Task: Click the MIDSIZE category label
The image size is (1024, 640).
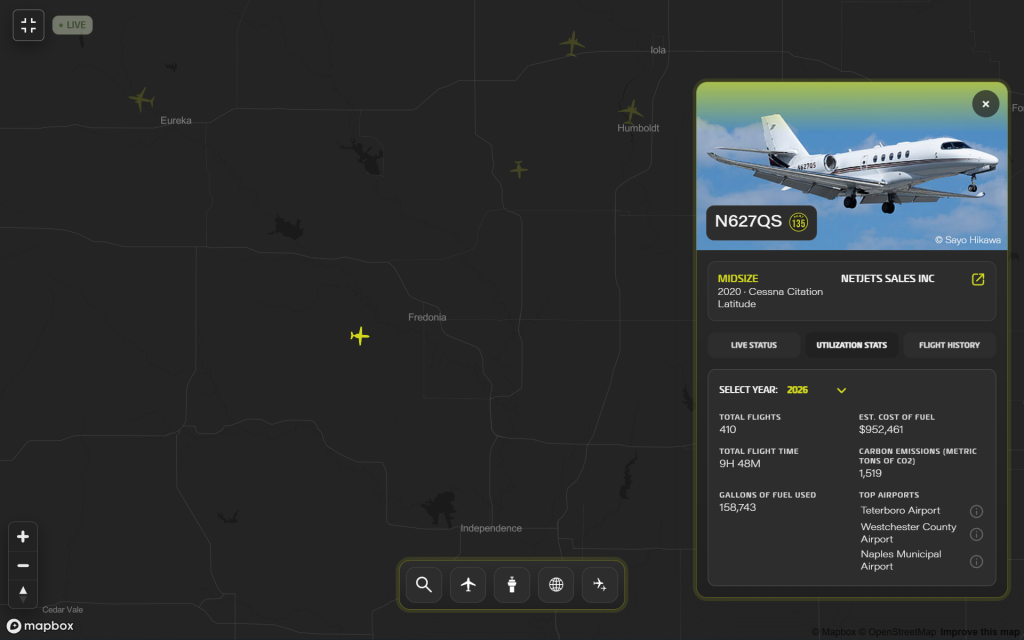Action: point(737,279)
